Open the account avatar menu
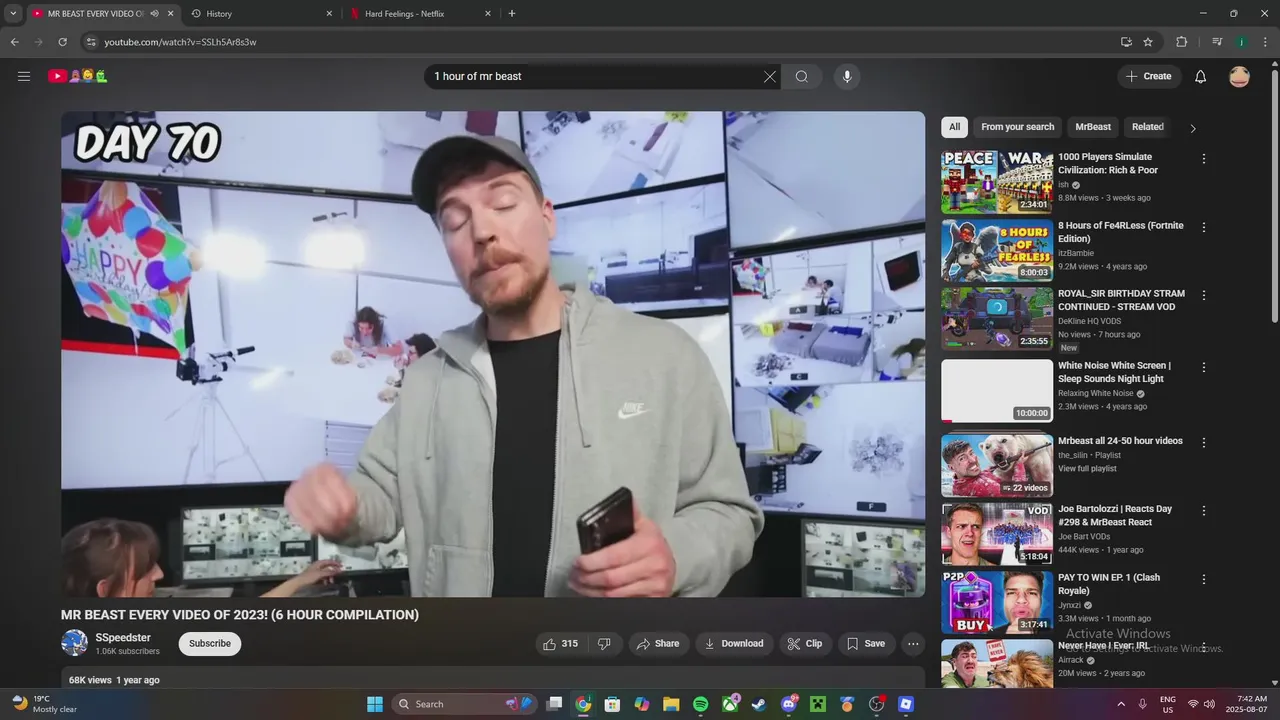The height and width of the screenshot is (720, 1280). (x=1239, y=76)
